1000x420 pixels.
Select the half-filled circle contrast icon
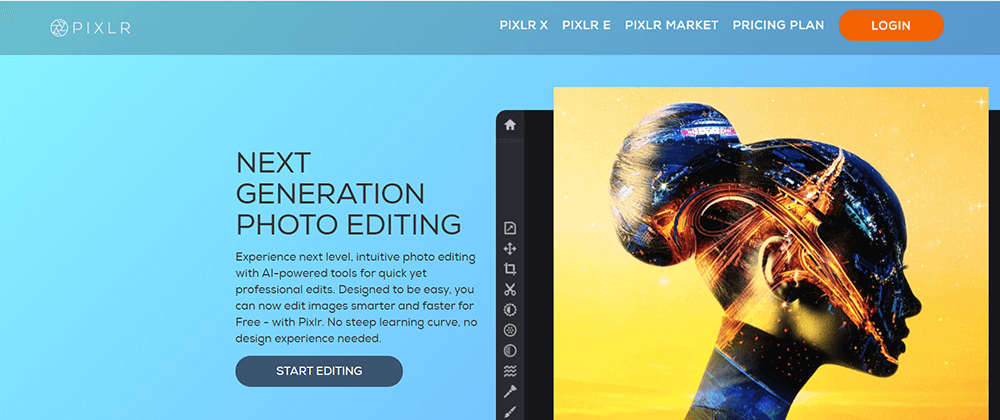coord(510,350)
